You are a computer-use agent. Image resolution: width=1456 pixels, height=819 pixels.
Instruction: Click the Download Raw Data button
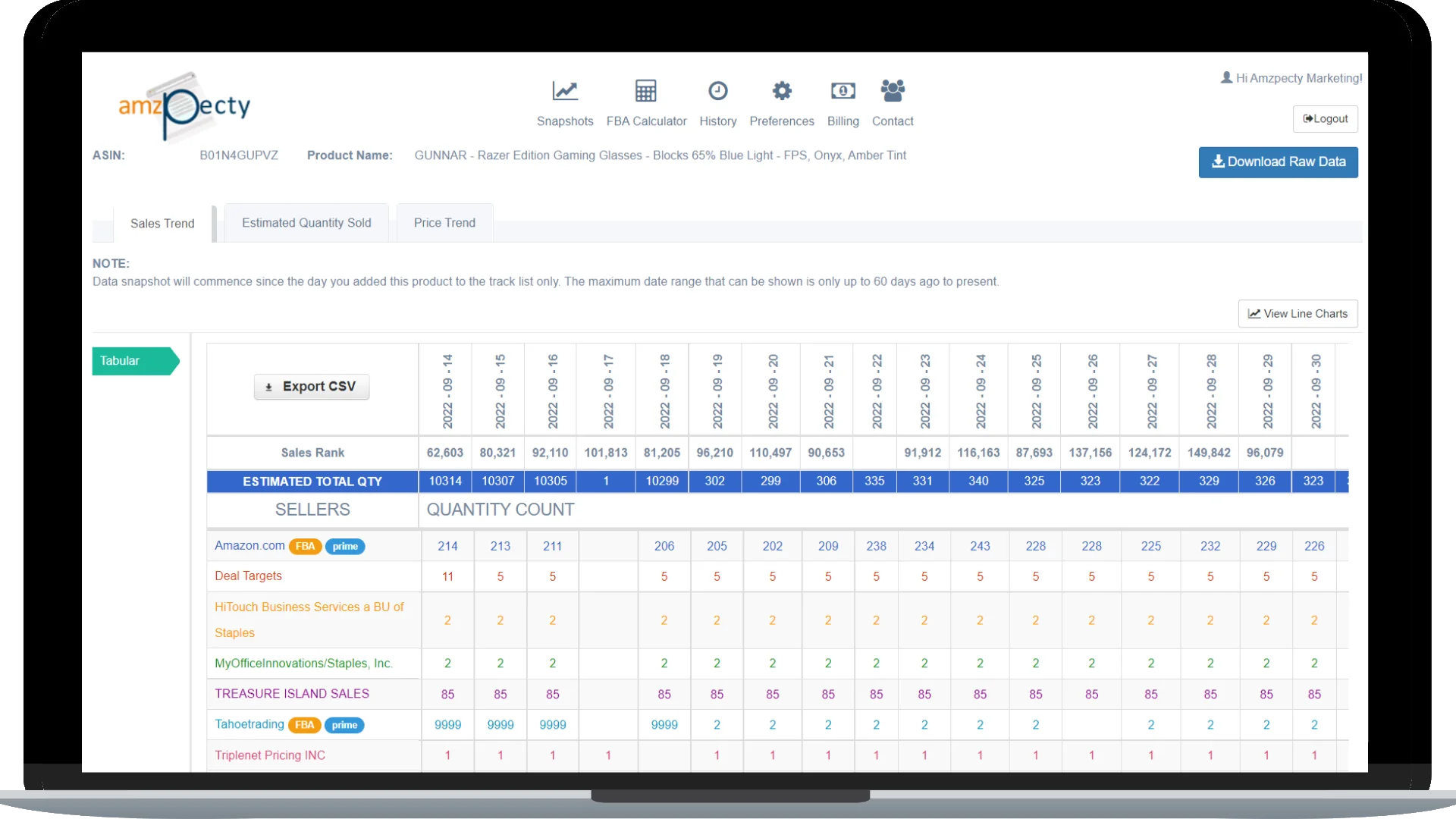point(1278,161)
